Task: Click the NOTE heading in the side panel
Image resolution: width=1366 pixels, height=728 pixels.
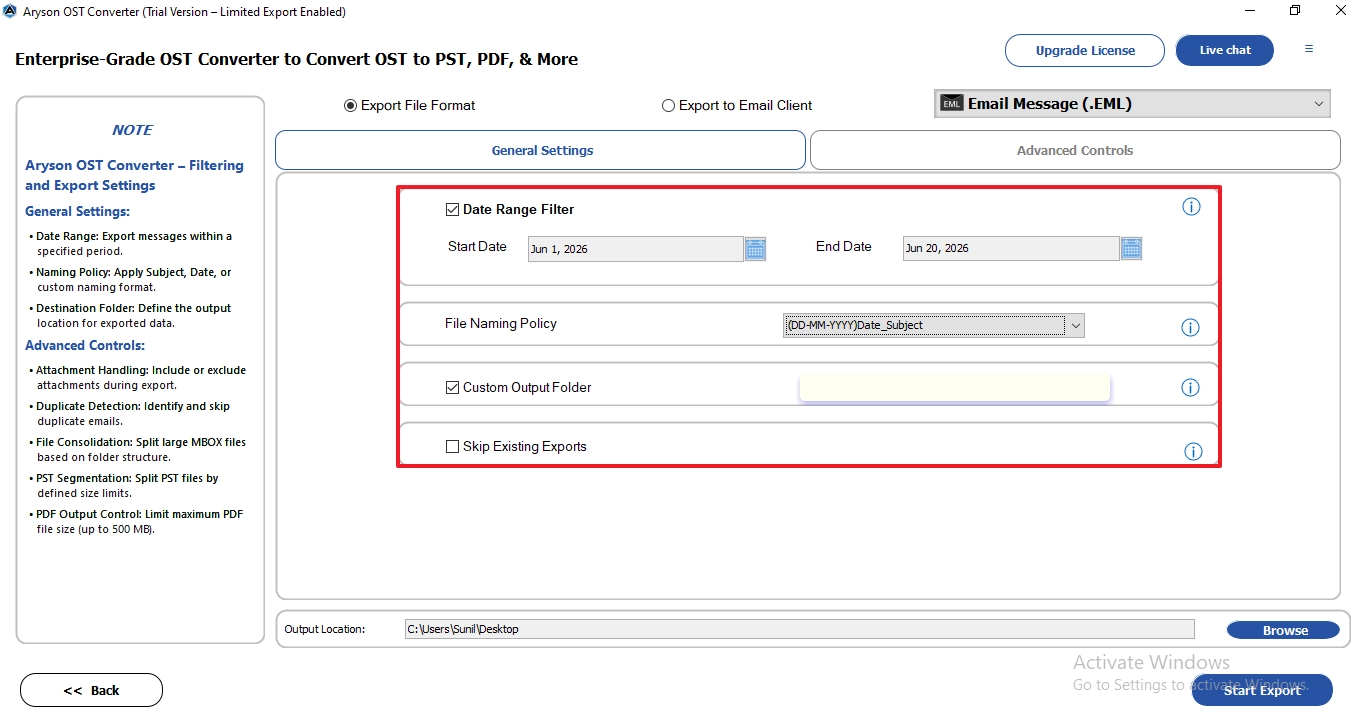Action: pos(132,130)
